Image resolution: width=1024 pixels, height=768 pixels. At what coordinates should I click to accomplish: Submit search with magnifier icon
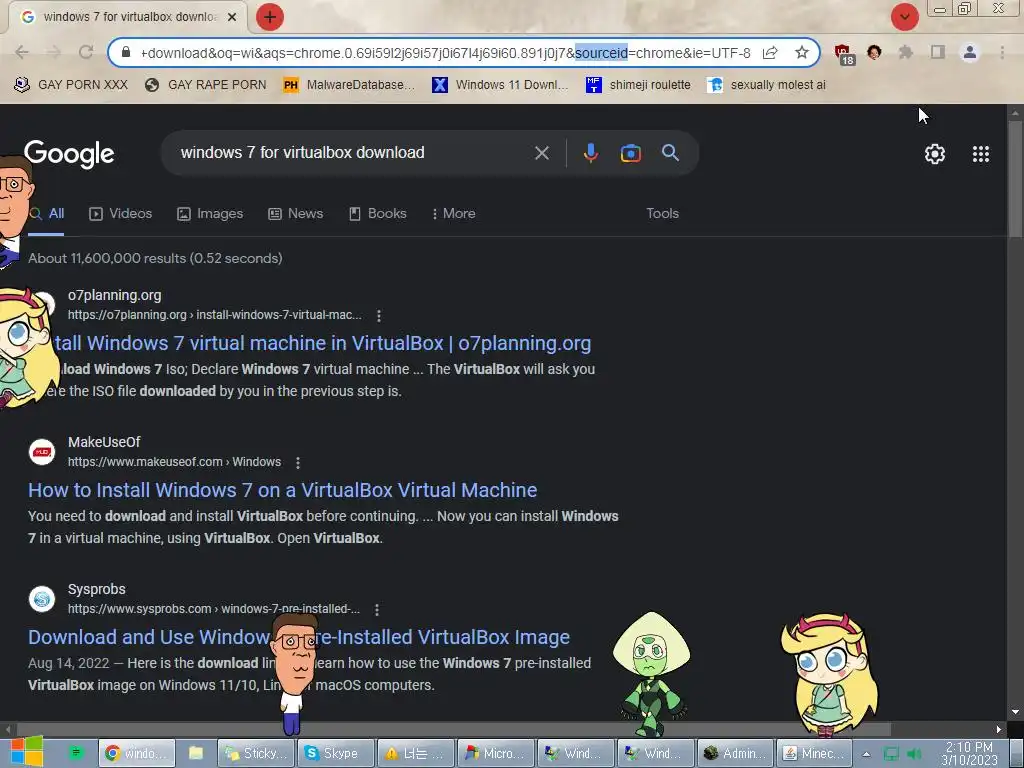pos(670,153)
